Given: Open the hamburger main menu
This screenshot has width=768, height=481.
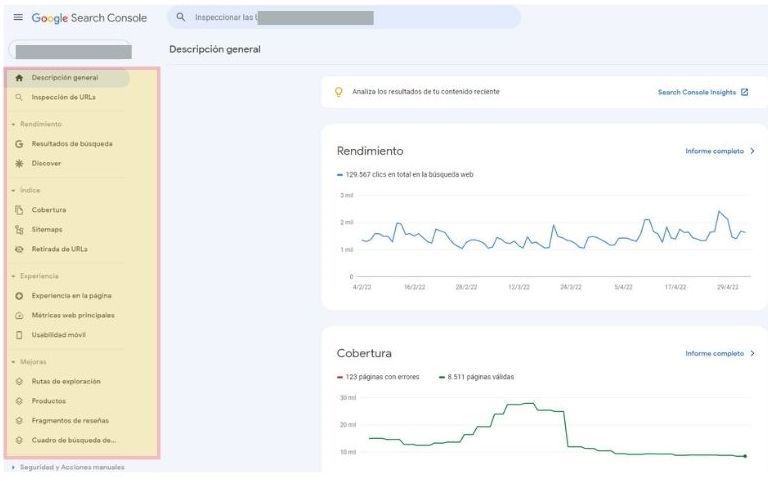Looking at the screenshot, I should pyautogui.click(x=18, y=17).
